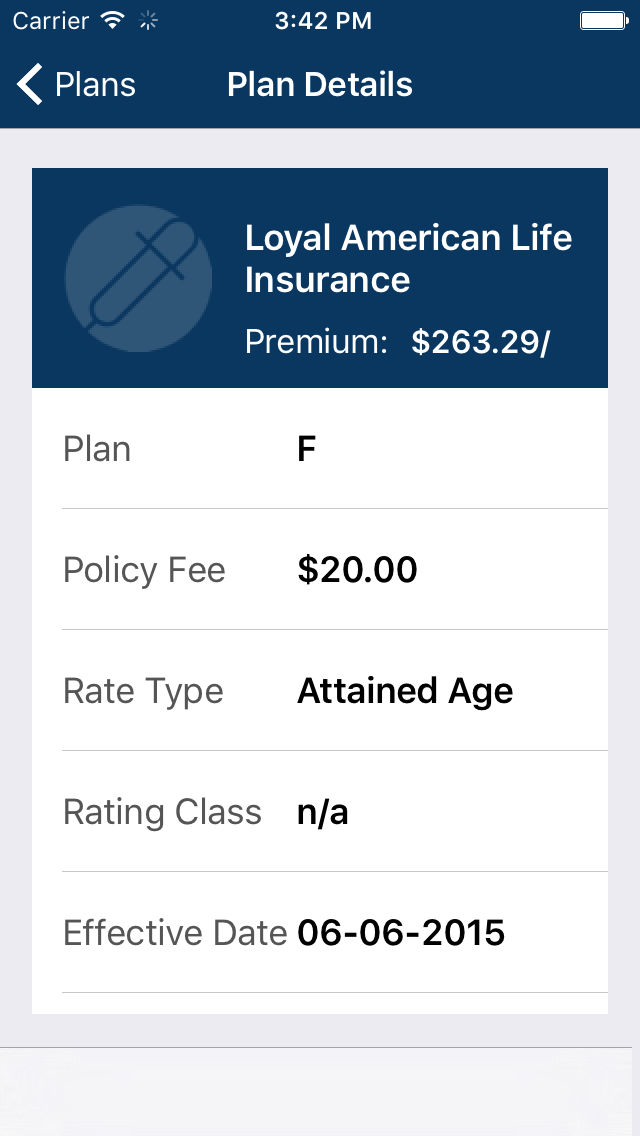Select Loyal American Life Insurance heading
The width and height of the screenshot is (640, 1136).
(x=408, y=259)
